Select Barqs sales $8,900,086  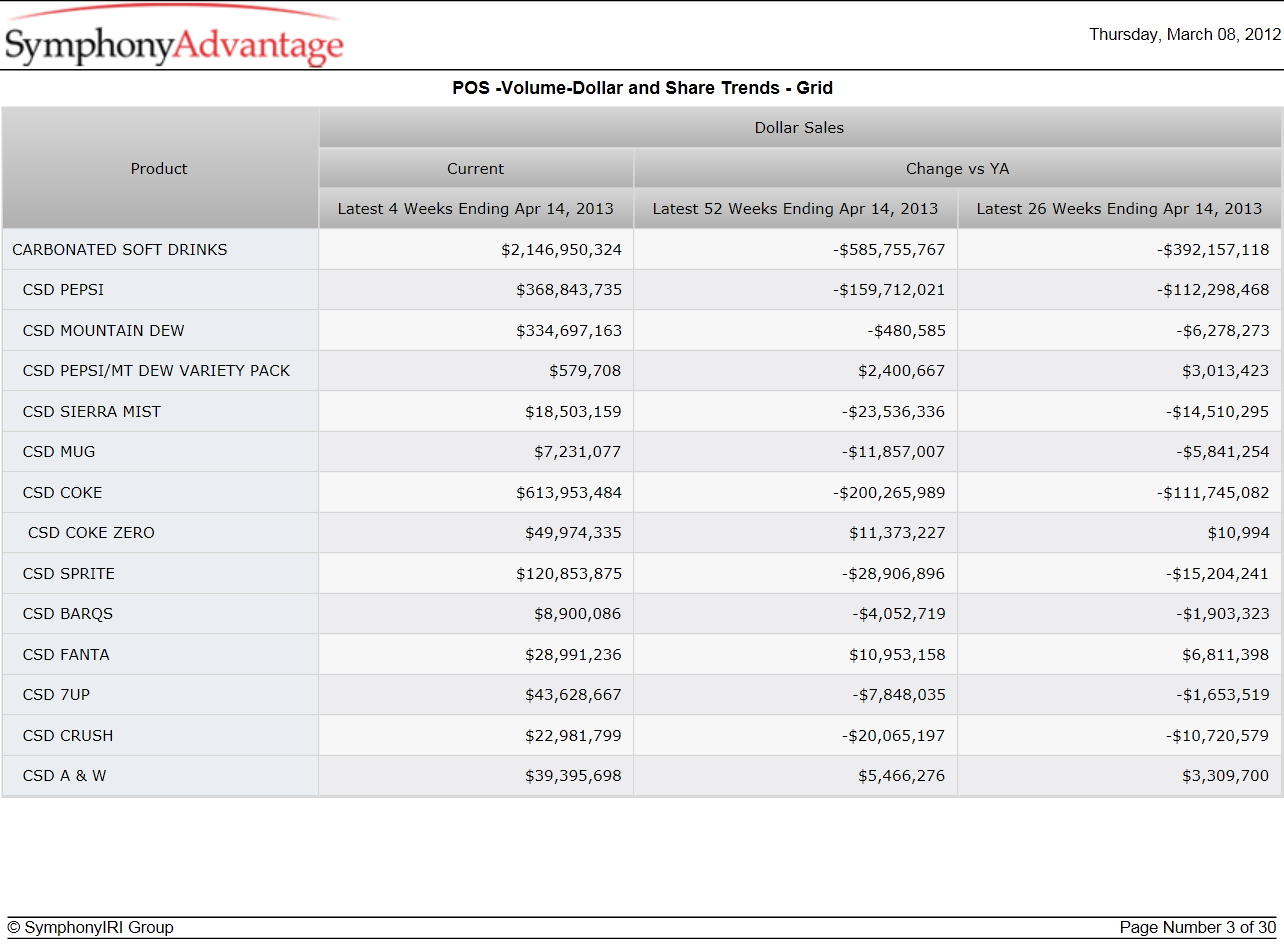point(577,614)
